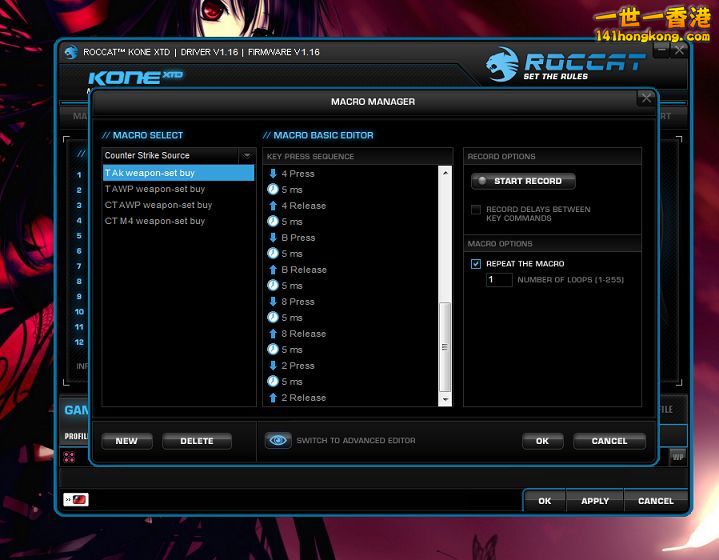Select the '2 Release' sequence entry
The image size is (719, 560).
tap(304, 398)
